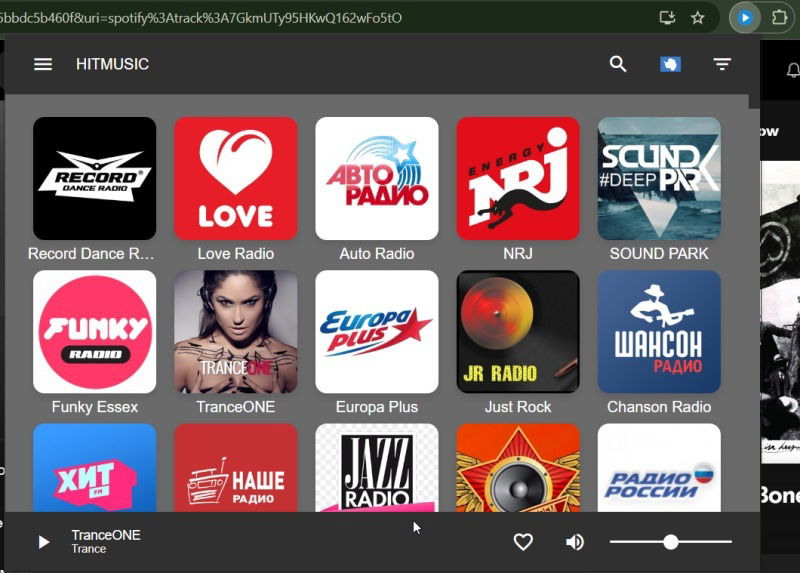The height and width of the screenshot is (573, 800).
Task: Open the browser extensions puzzle icon
Action: pos(779,18)
